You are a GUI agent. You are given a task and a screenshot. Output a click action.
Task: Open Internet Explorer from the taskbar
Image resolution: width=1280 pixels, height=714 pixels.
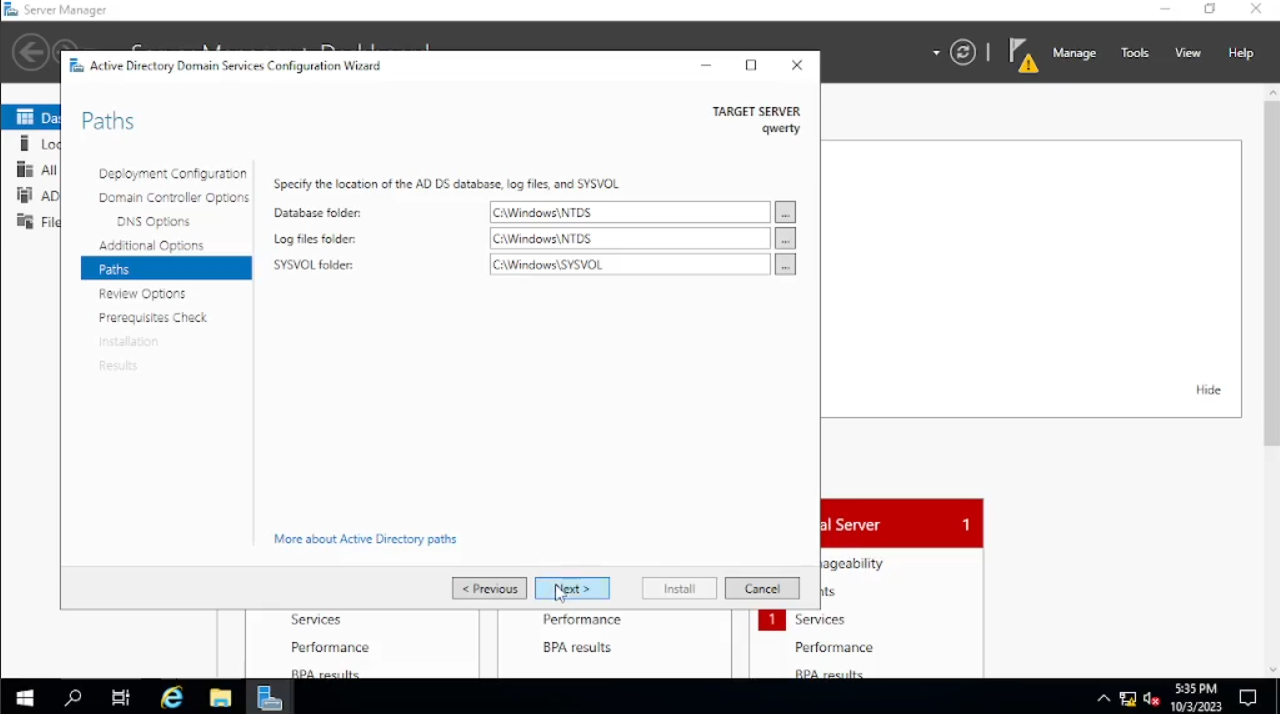[x=172, y=698]
